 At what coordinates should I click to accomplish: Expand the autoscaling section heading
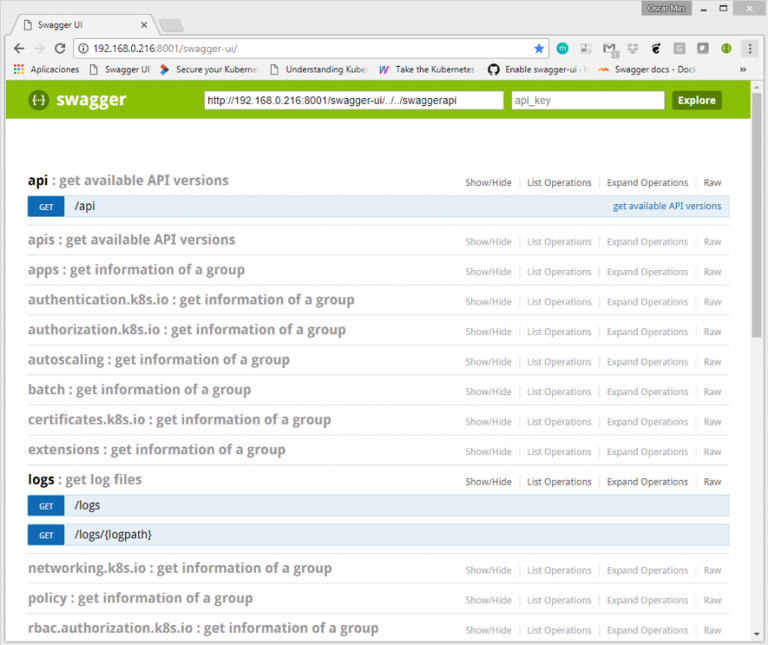[x=159, y=359]
